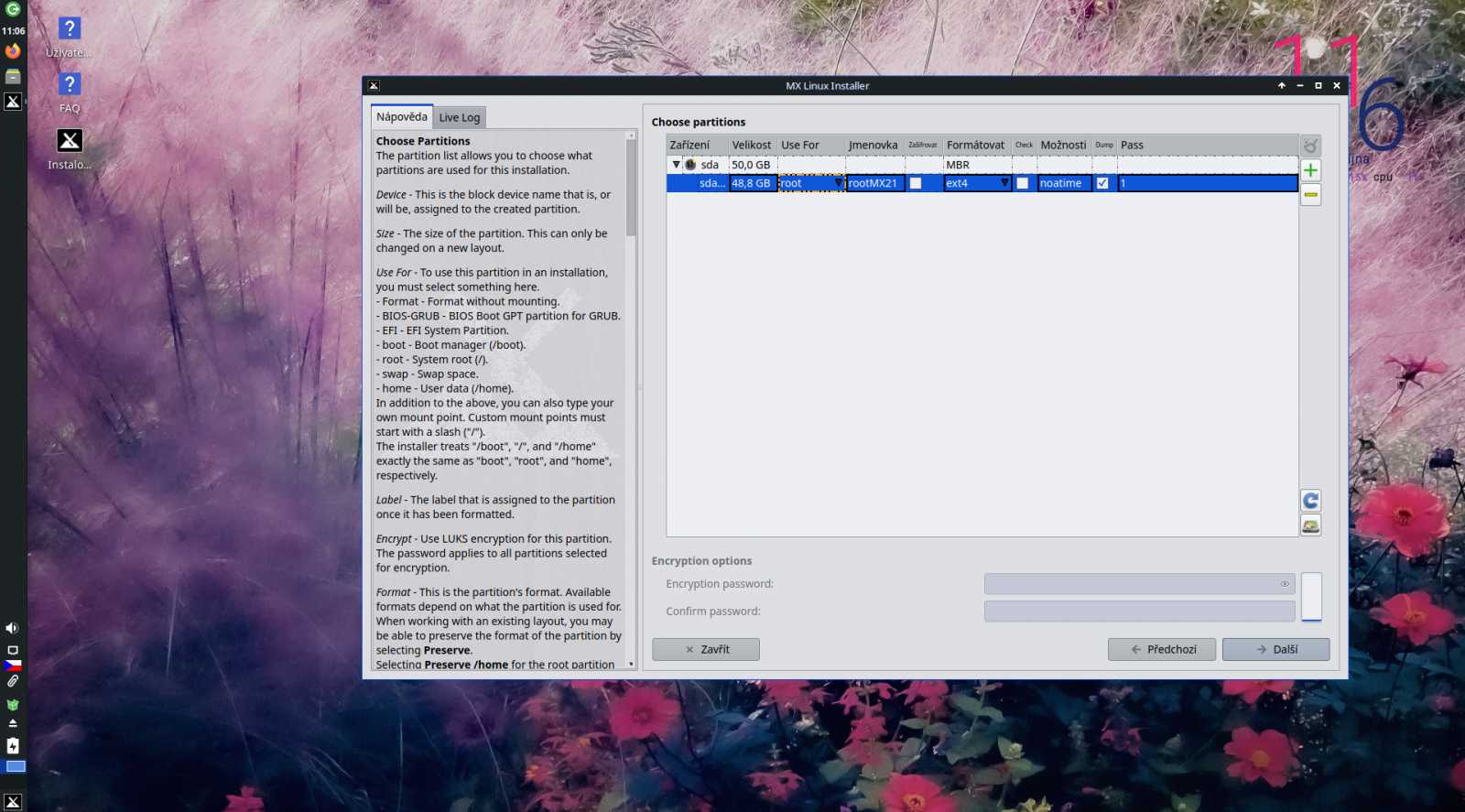The width and height of the screenshot is (1465, 812).
Task: Click password strength meter bar
Action: point(1311,597)
